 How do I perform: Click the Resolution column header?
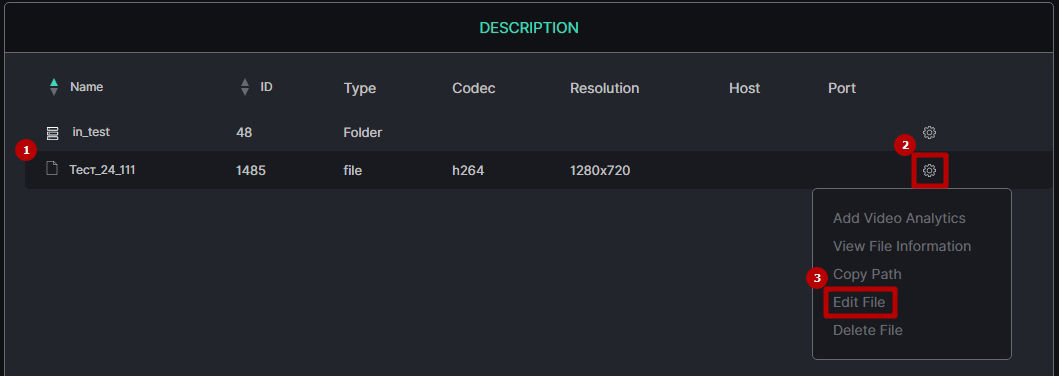pos(604,88)
